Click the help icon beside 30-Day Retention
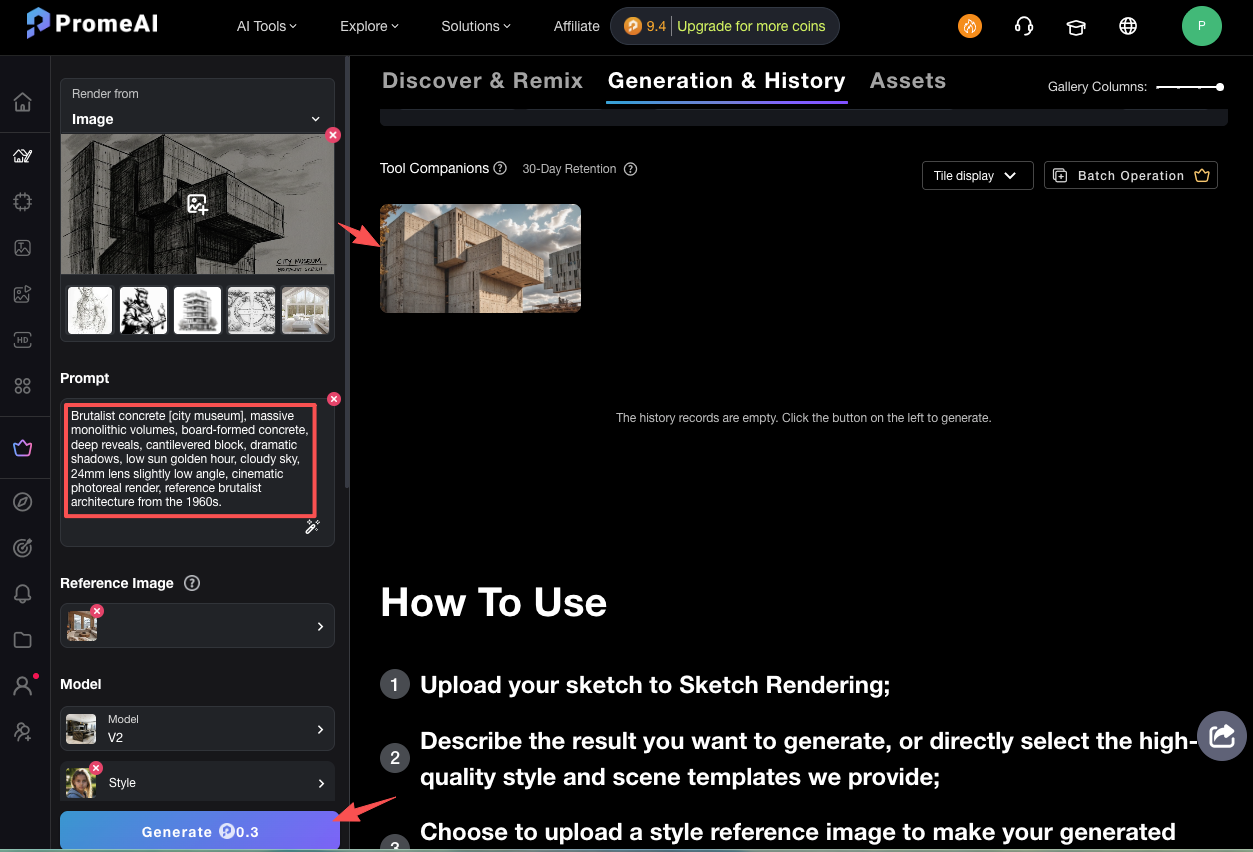 630,169
